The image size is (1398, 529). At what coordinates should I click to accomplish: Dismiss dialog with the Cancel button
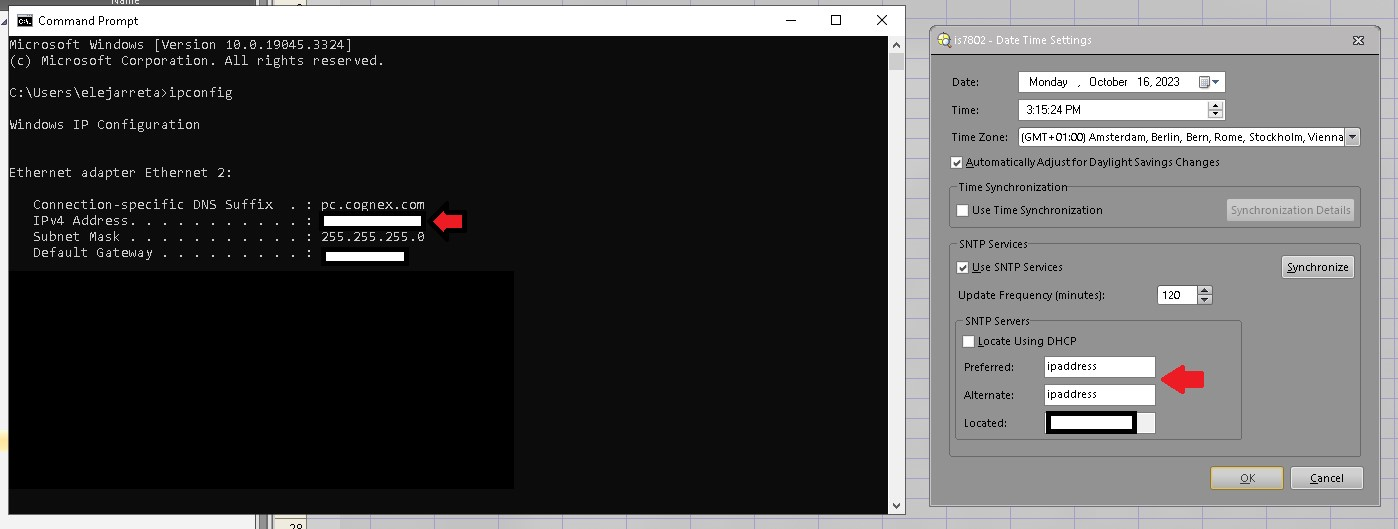1326,478
